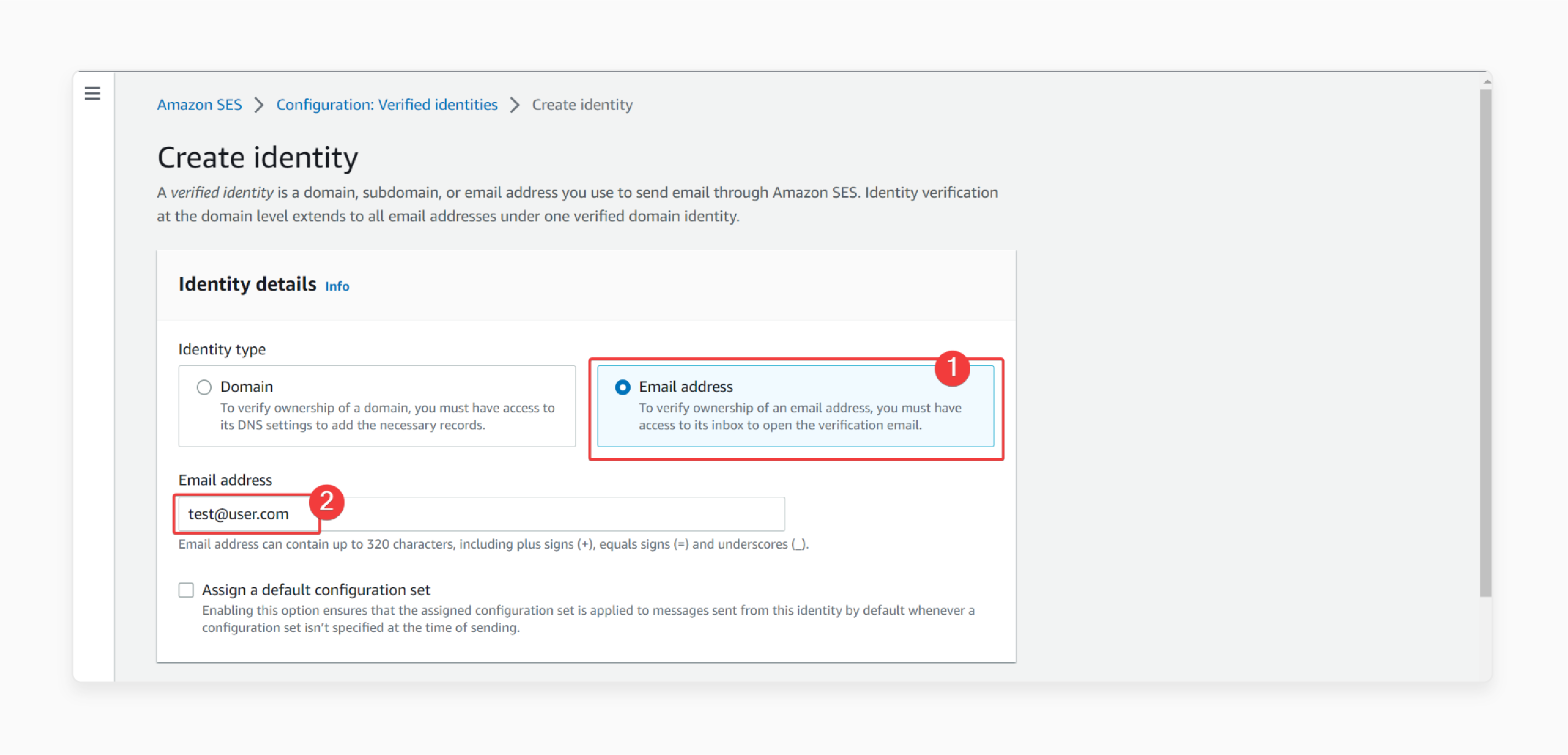Screen dimensions: 1568x755
Task: Click the Domain DNS settings description
Action: 387,417
